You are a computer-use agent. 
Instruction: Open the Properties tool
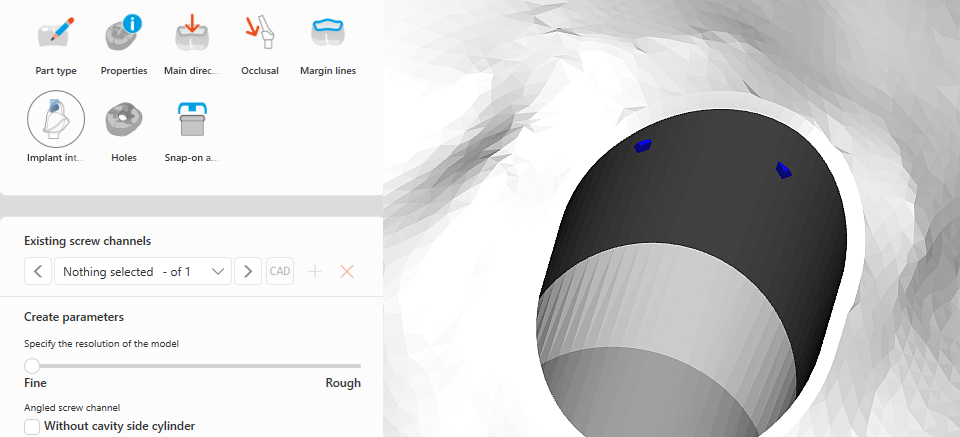[x=124, y=46]
